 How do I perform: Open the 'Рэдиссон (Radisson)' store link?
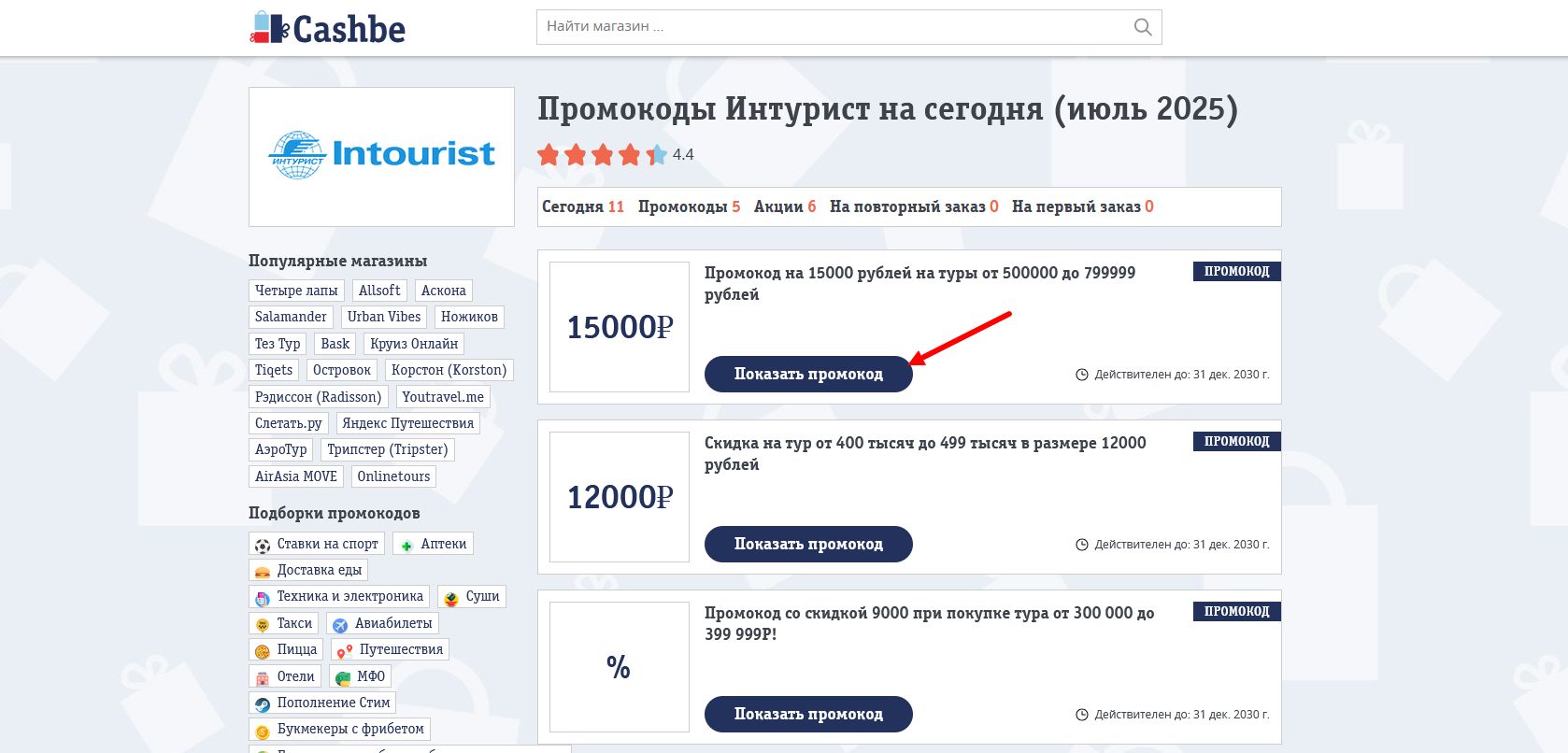tap(319, 397)
